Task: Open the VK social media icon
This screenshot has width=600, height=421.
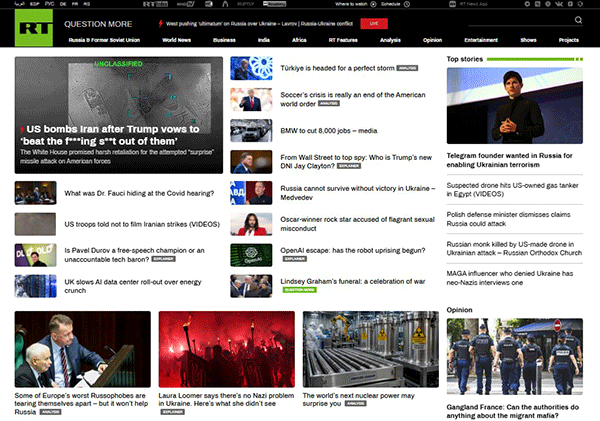Action: click(x=559, y=4)
